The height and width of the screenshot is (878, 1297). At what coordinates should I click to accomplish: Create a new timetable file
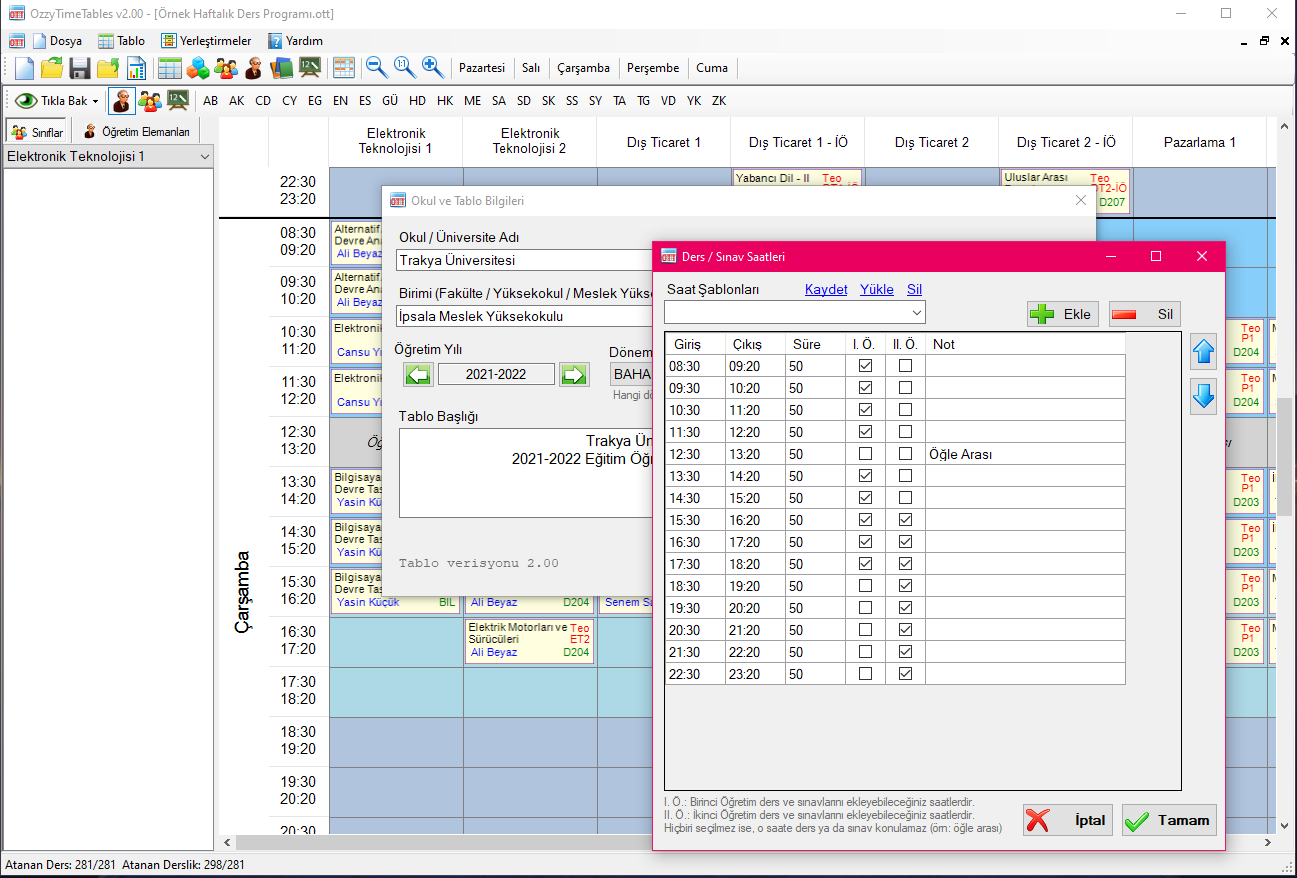click(22, 68)
